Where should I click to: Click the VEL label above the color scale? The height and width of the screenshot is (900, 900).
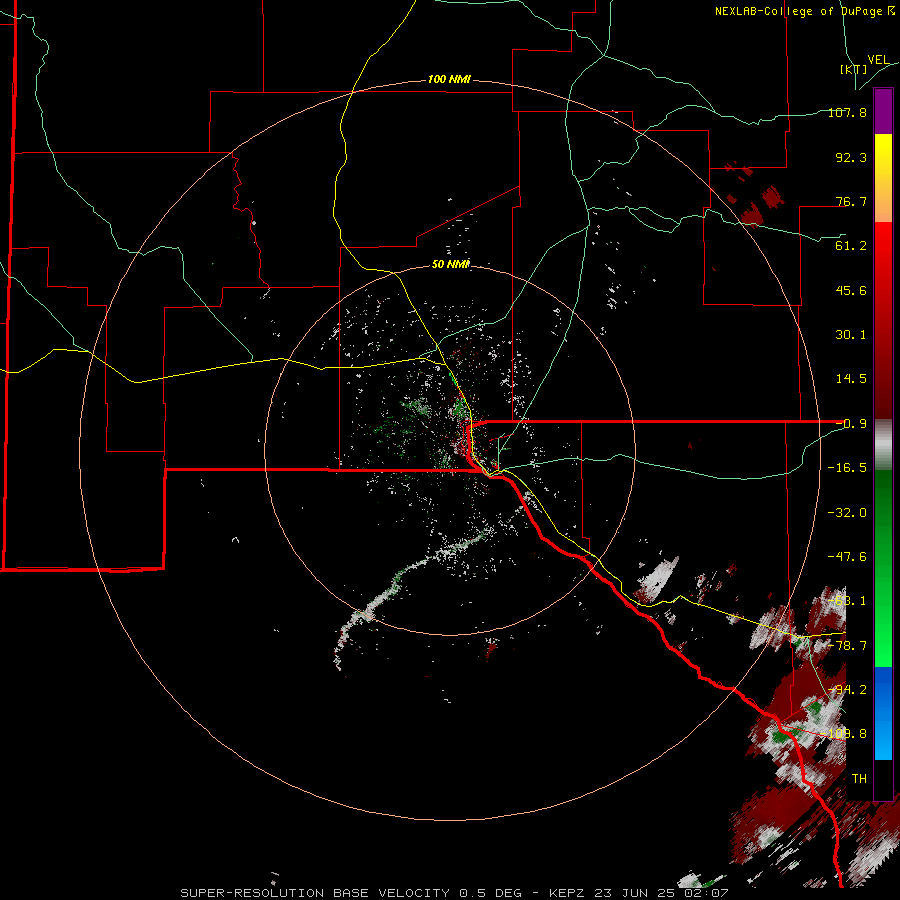click(x=878, y=60)
